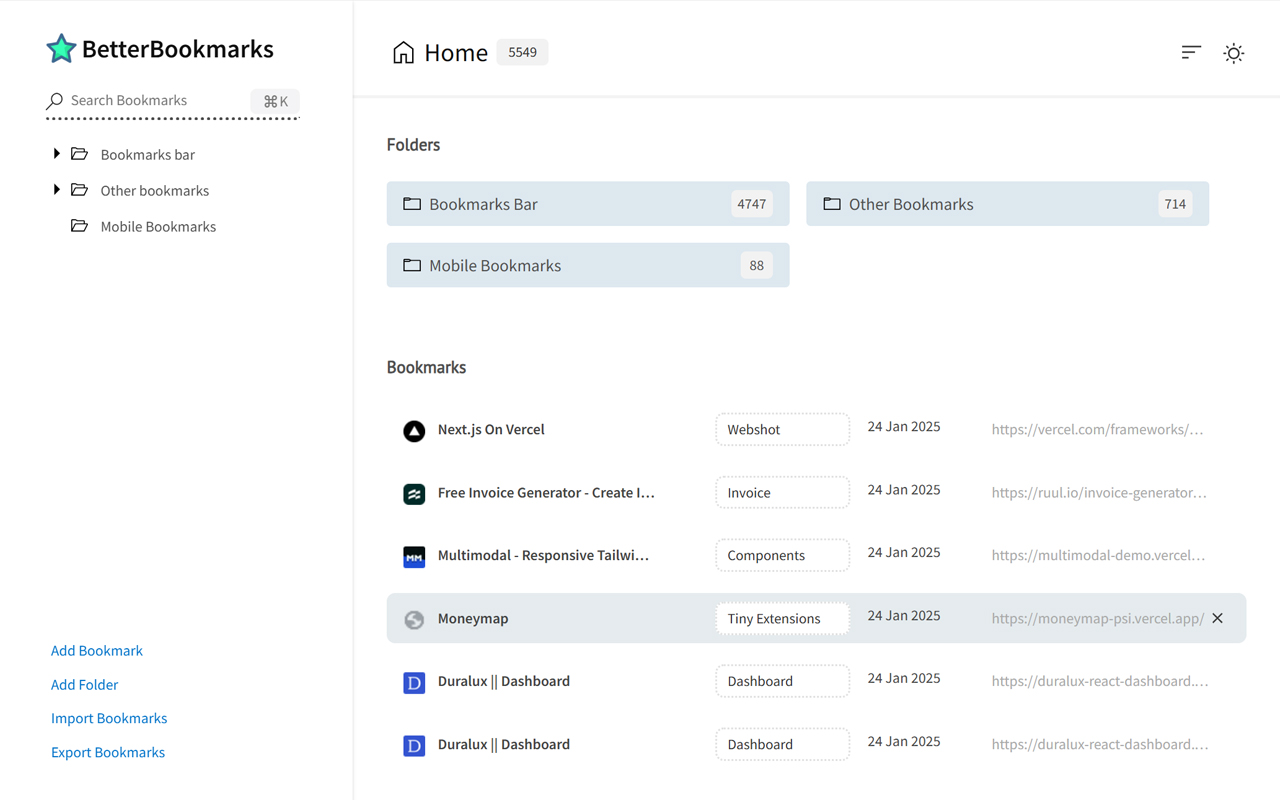The height and width of the screenshot is (800, 1280).
Task: Select Other bookmarks in sidebar tree
Action: click(155, 190)
